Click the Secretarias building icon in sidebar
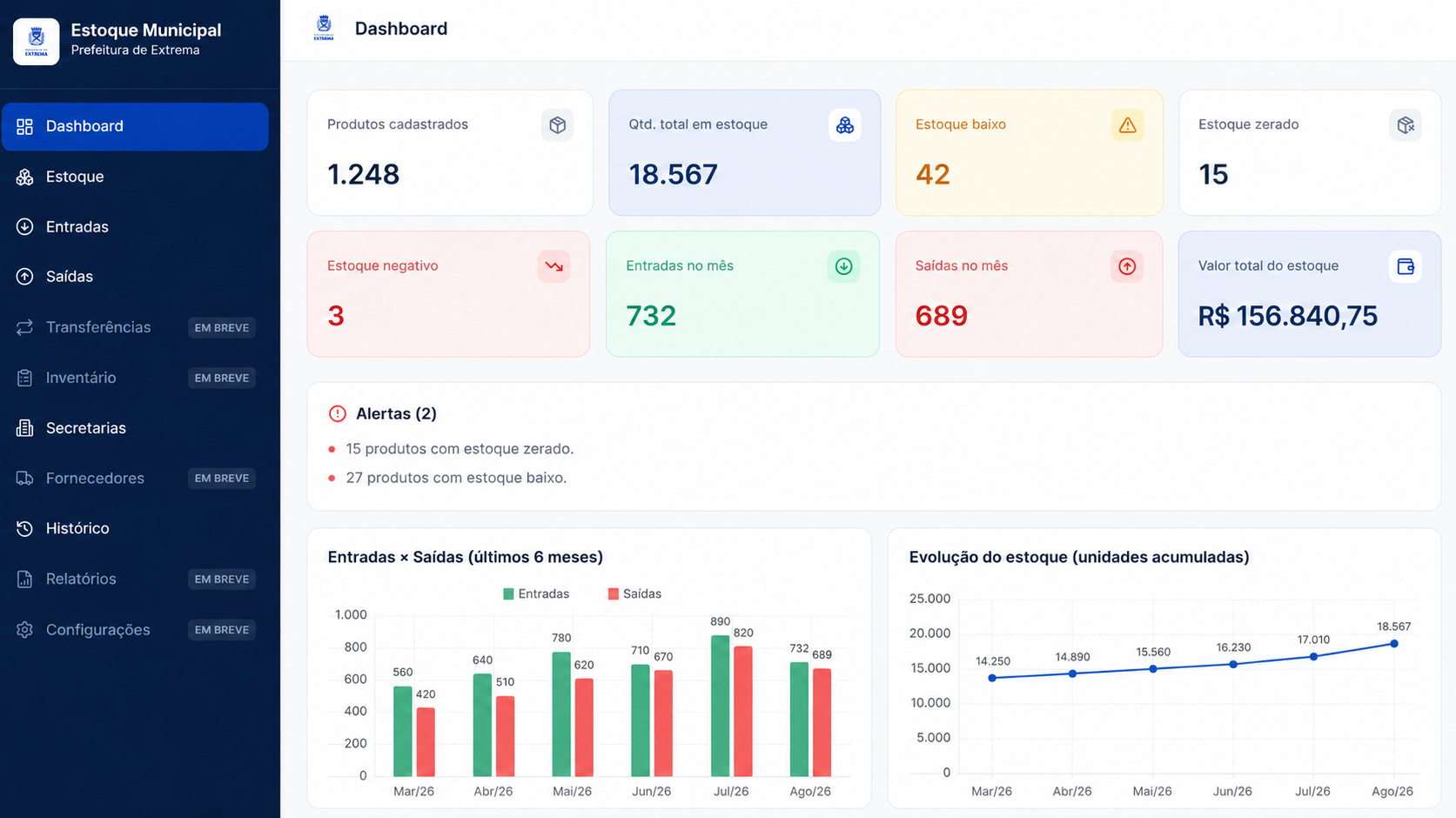Image resolution: width=1456 pixels, height=818 pixels. (24, 428)
